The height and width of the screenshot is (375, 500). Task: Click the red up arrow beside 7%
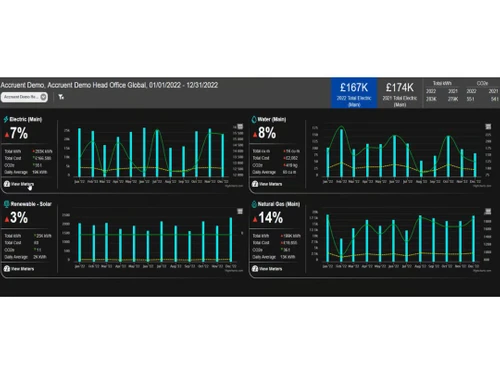7,135
